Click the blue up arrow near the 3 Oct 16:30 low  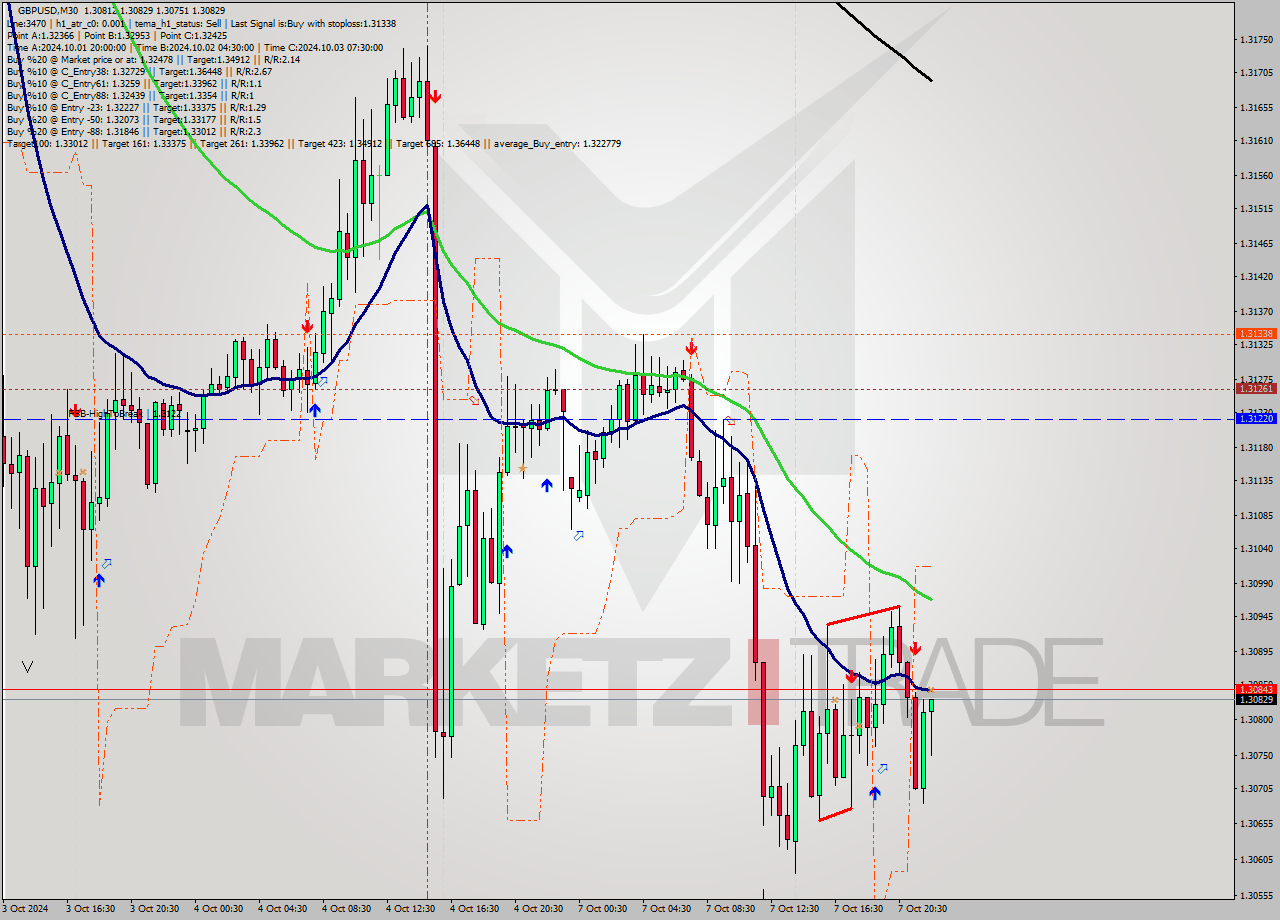pos(99,579)
